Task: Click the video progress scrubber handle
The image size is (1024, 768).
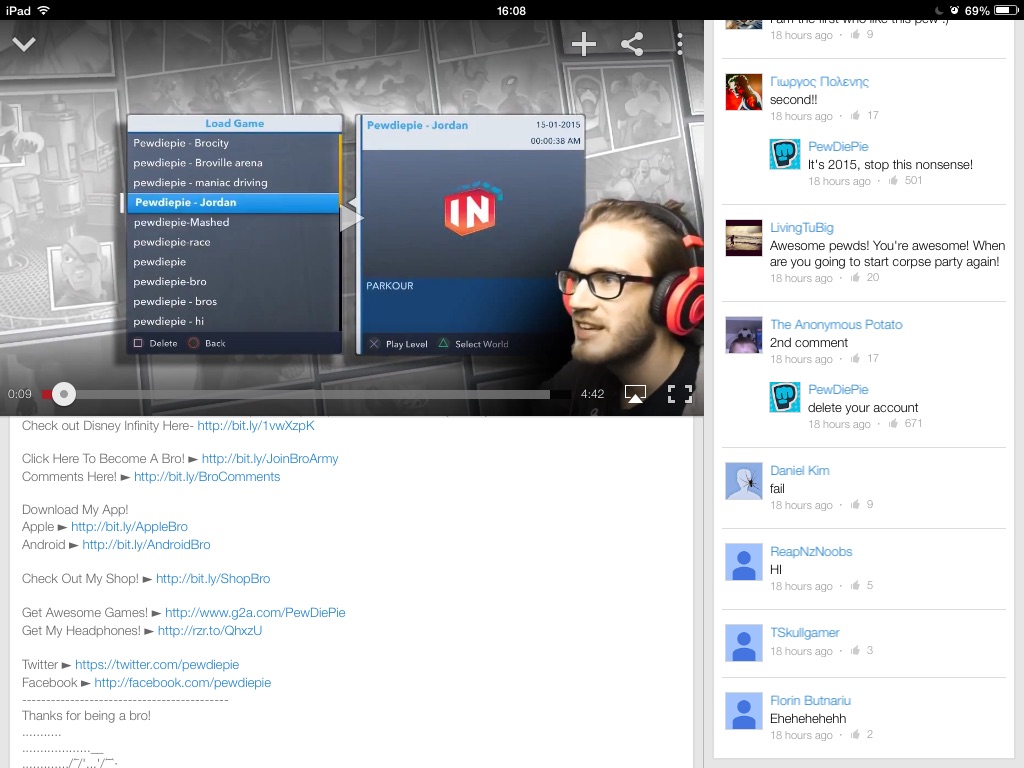Action: [x=64, y=394]
